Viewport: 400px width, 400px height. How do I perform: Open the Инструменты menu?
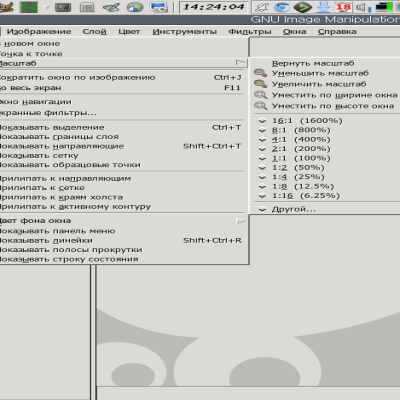pos(185,32)
